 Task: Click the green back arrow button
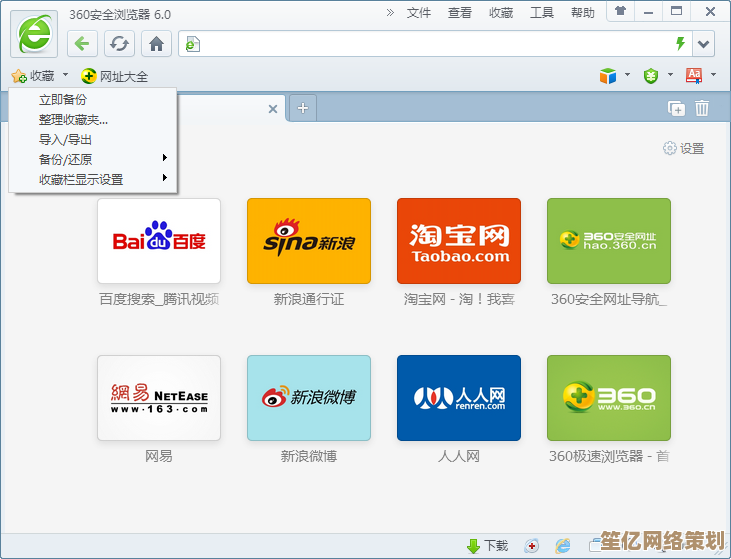click(83, 44)
